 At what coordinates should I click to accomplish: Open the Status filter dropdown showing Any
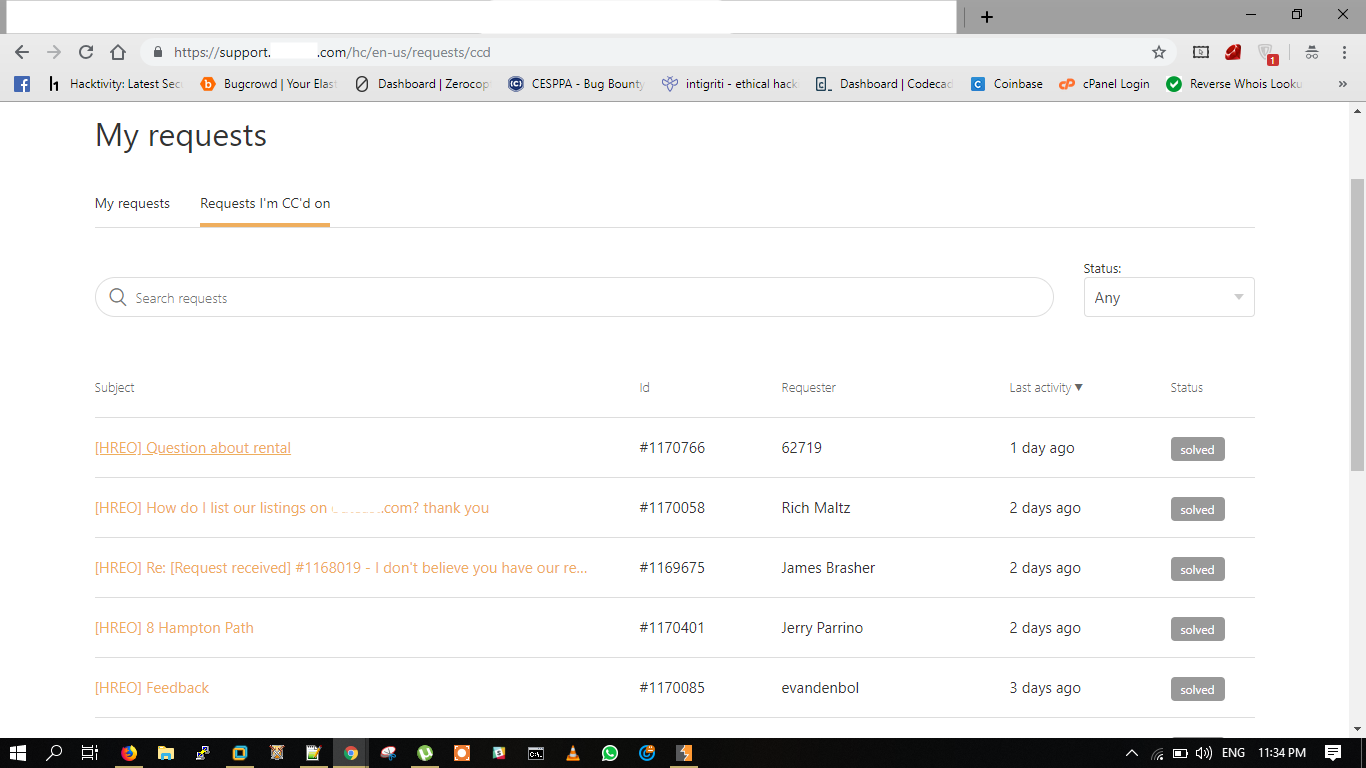pyautogui.click(x=1169, y=297)
